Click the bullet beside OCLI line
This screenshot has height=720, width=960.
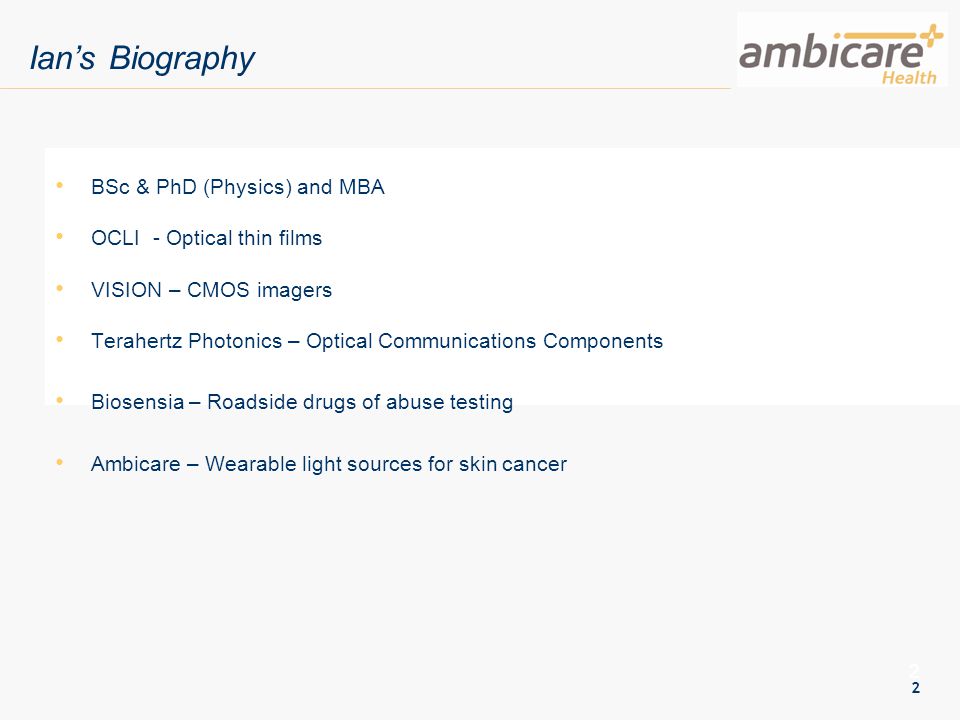coord(59,236)
